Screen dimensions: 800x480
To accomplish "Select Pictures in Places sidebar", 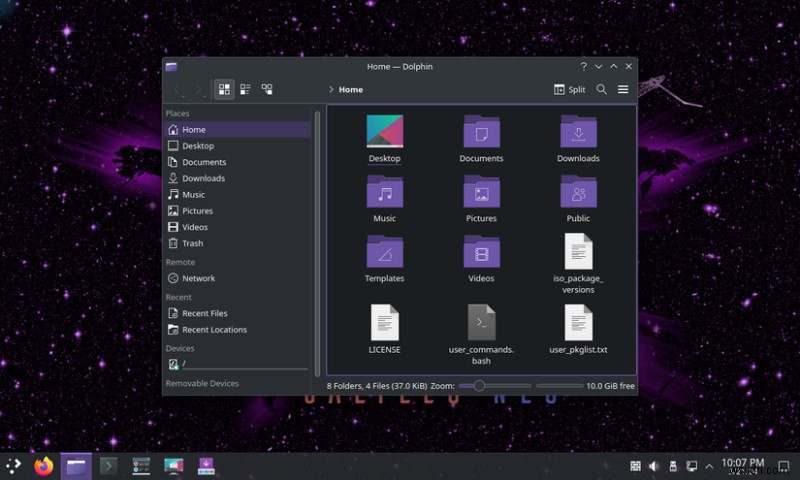I will (x=238, y=211).
